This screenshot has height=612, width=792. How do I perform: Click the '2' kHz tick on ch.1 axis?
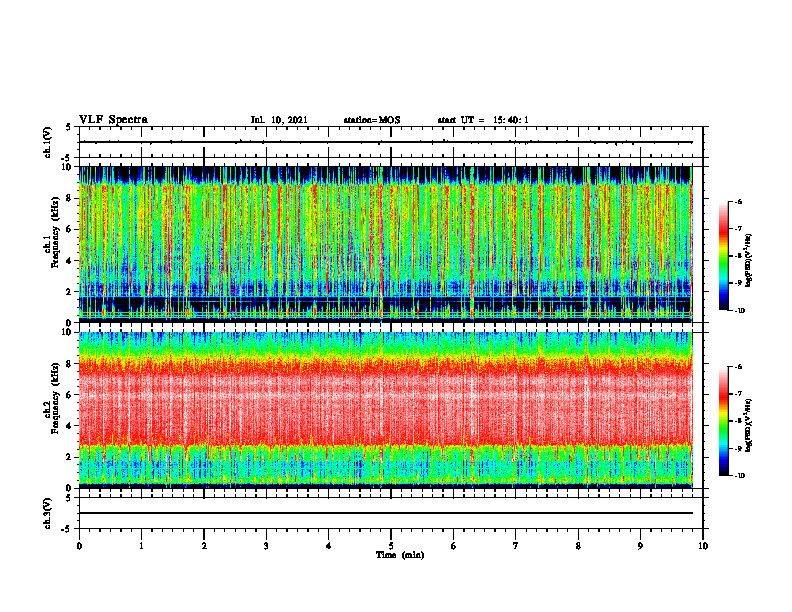coord(70,291)
